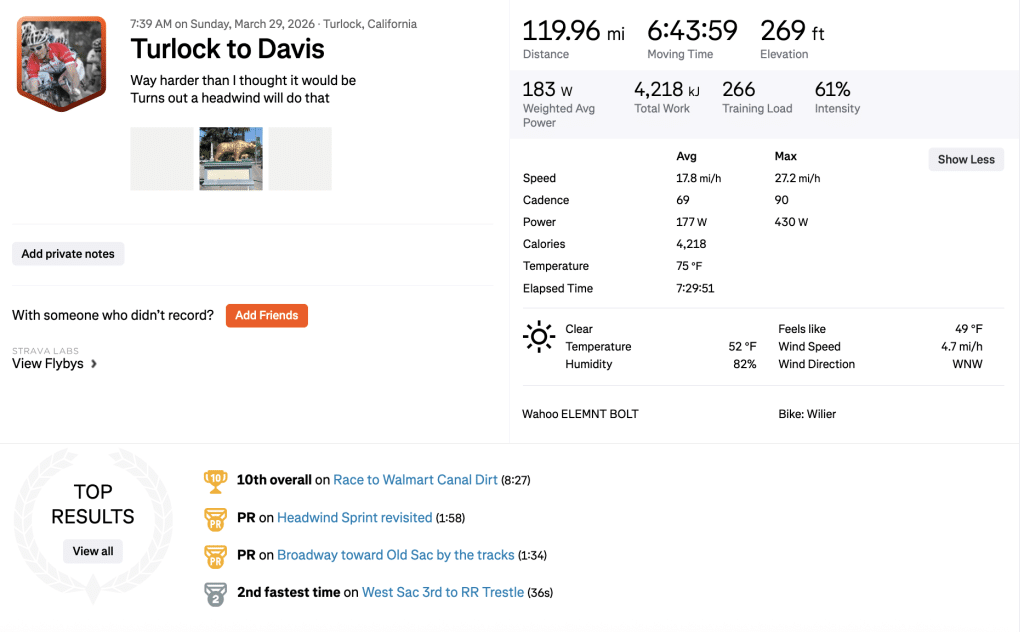Image resolution: width=1024 pixels, height=632 pixels.
Task: Open the first blank photo thumbnail
Action: click(x=161, y=158)
